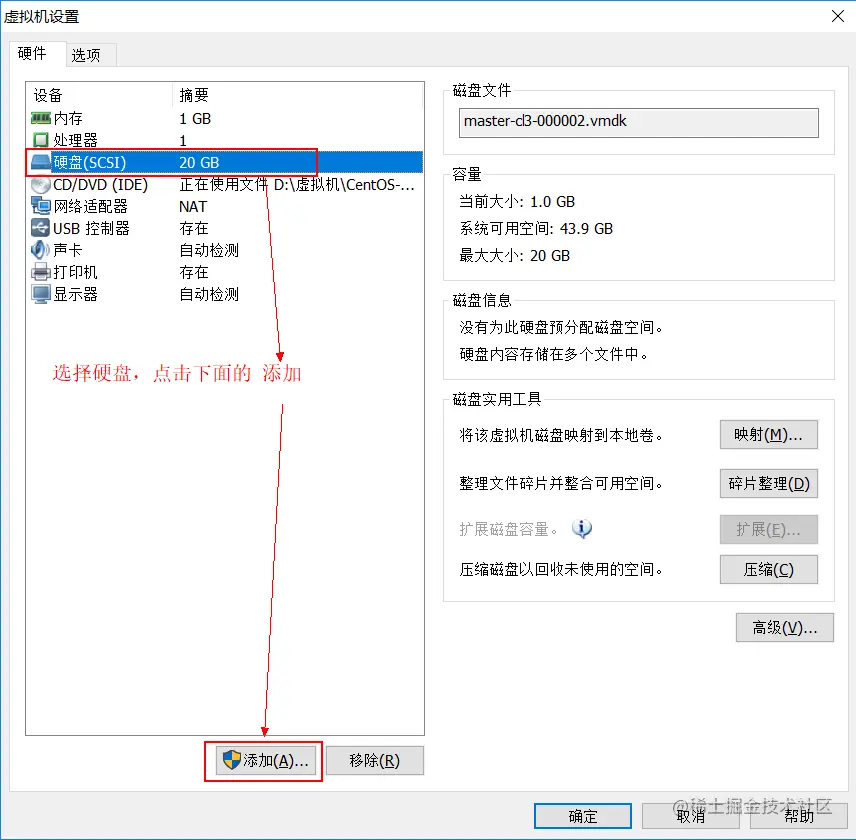Viewport: 856px width, 840px height.
Task: Click the printer (打印机) icon
Action: tap(41, 272)
